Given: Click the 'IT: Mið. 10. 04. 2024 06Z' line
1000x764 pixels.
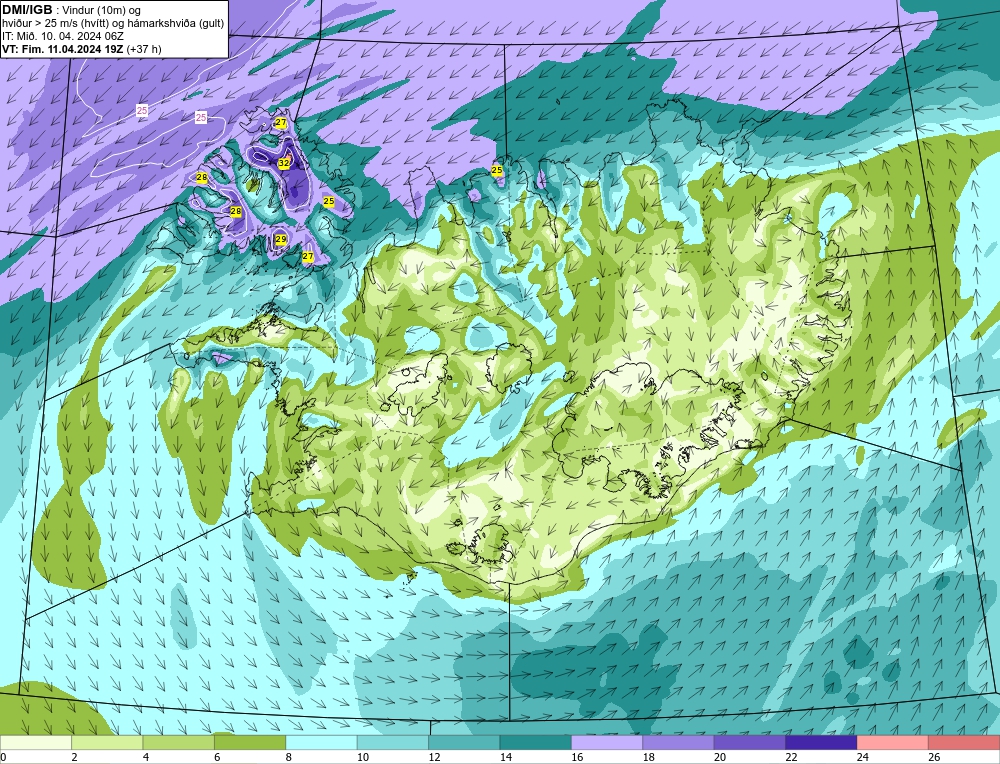Looking at the screenshot, I should click(x=63, y=36).
